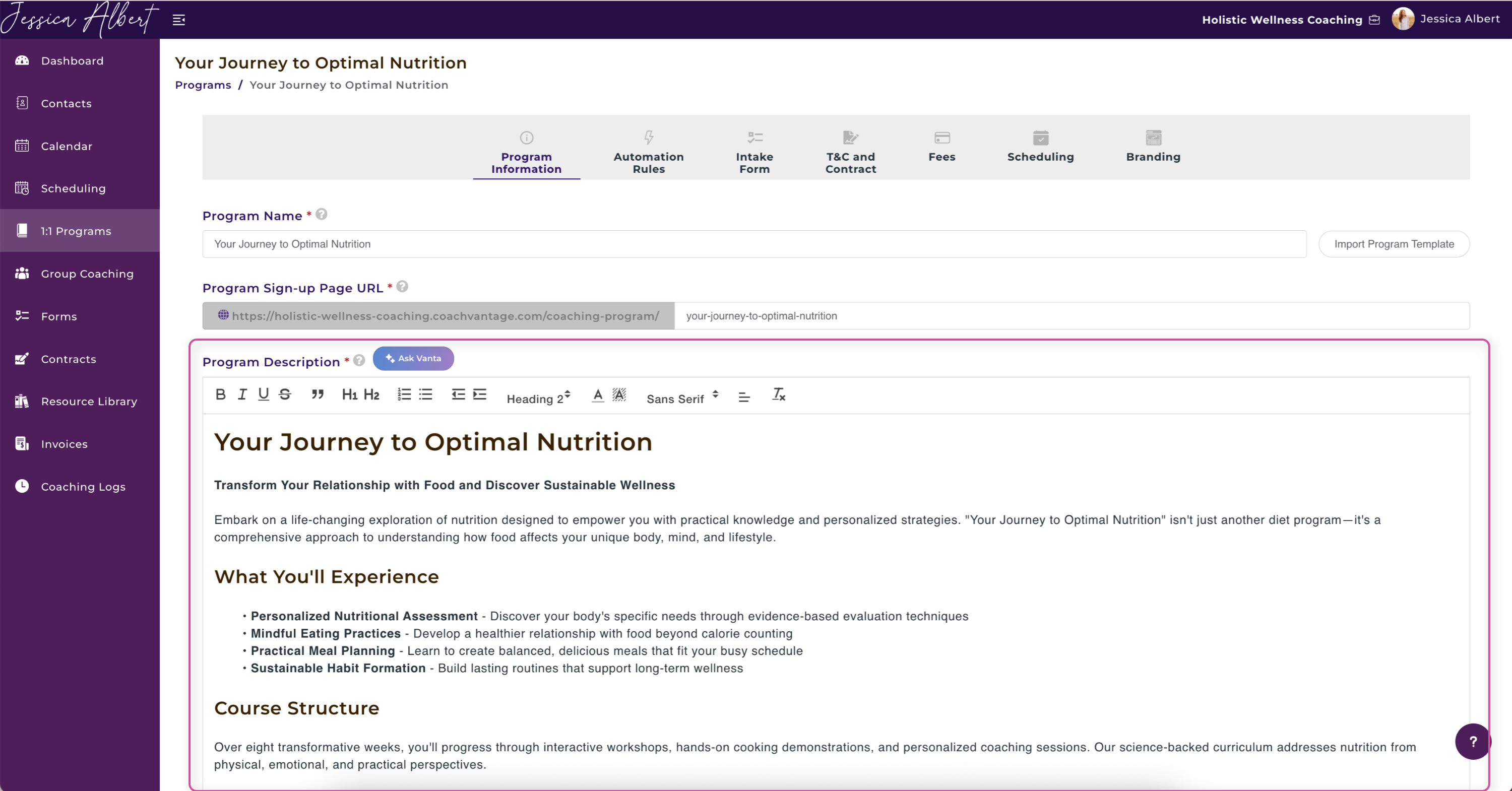This screenshot has width=1512, height=791.
Task: Click the 'Course Structure' heading in editor
Action: click(296, 708)
